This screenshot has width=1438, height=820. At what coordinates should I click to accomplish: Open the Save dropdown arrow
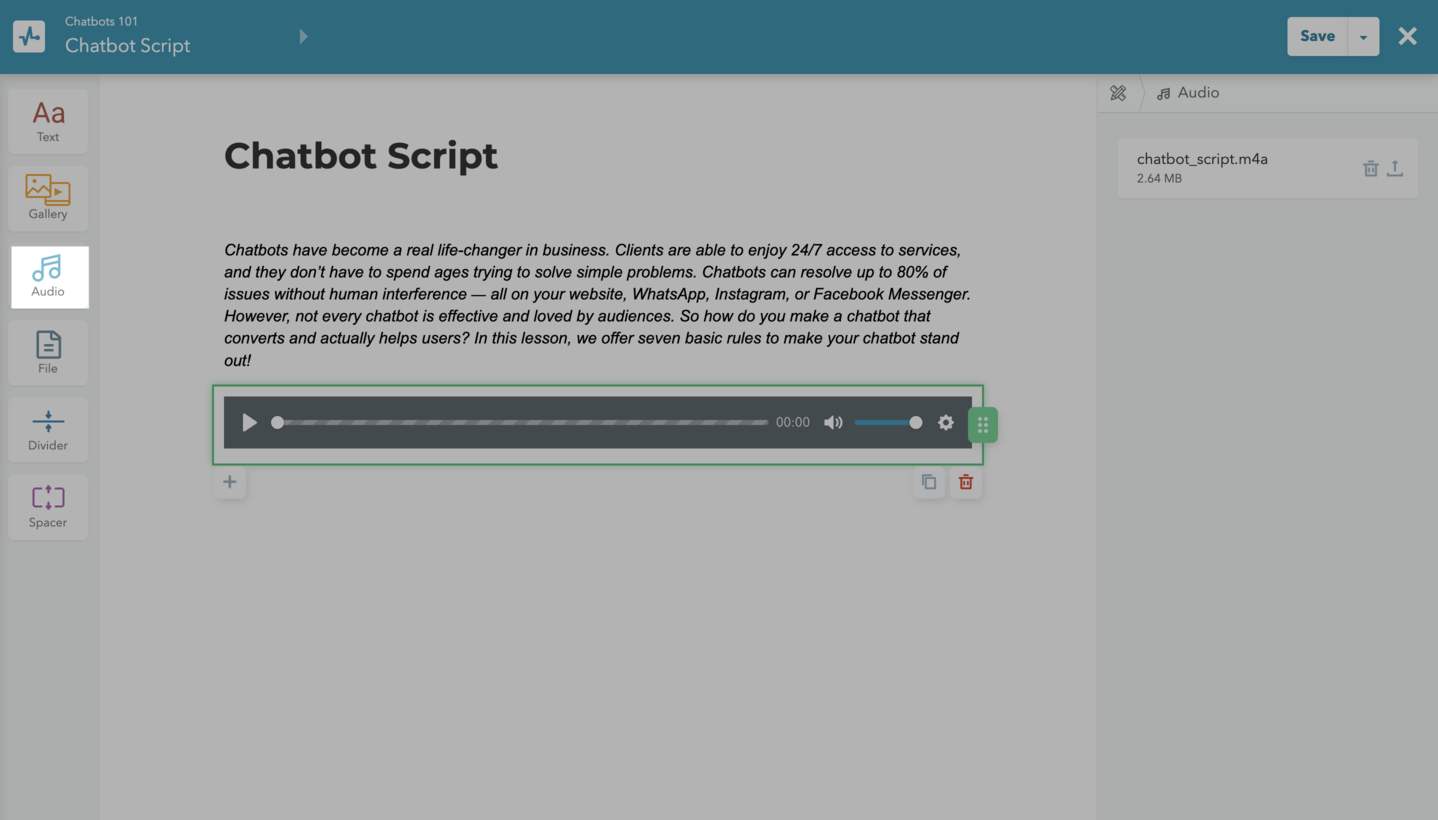coord(1363,37)
